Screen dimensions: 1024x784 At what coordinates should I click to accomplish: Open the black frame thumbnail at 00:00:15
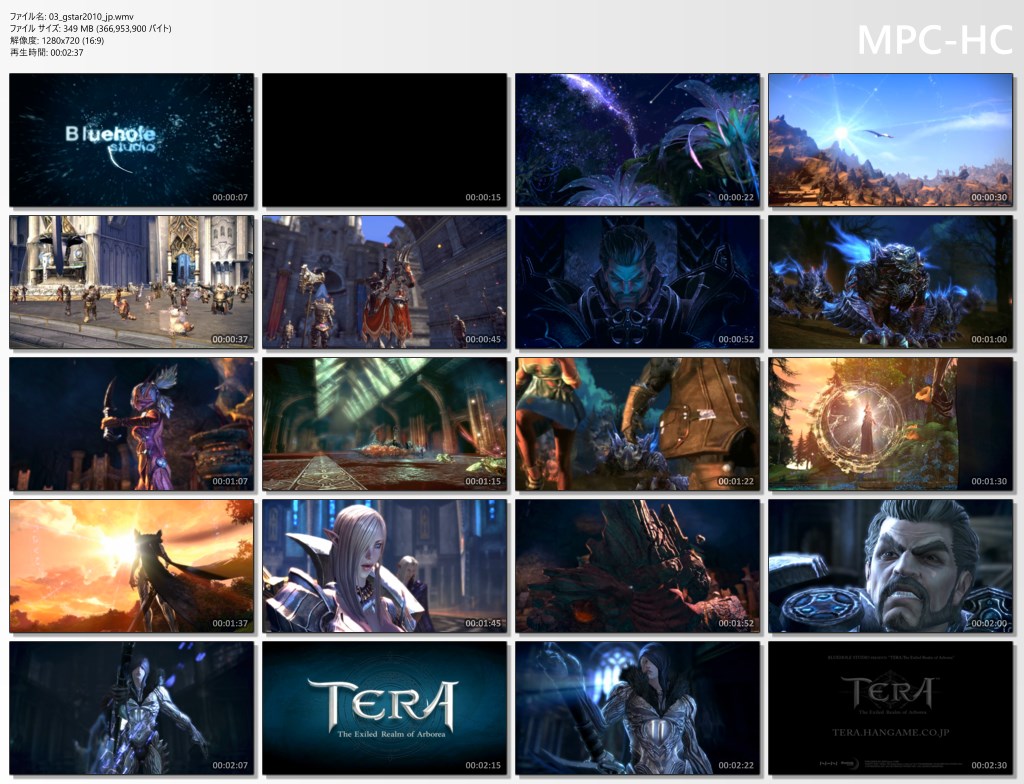point(385,140)
